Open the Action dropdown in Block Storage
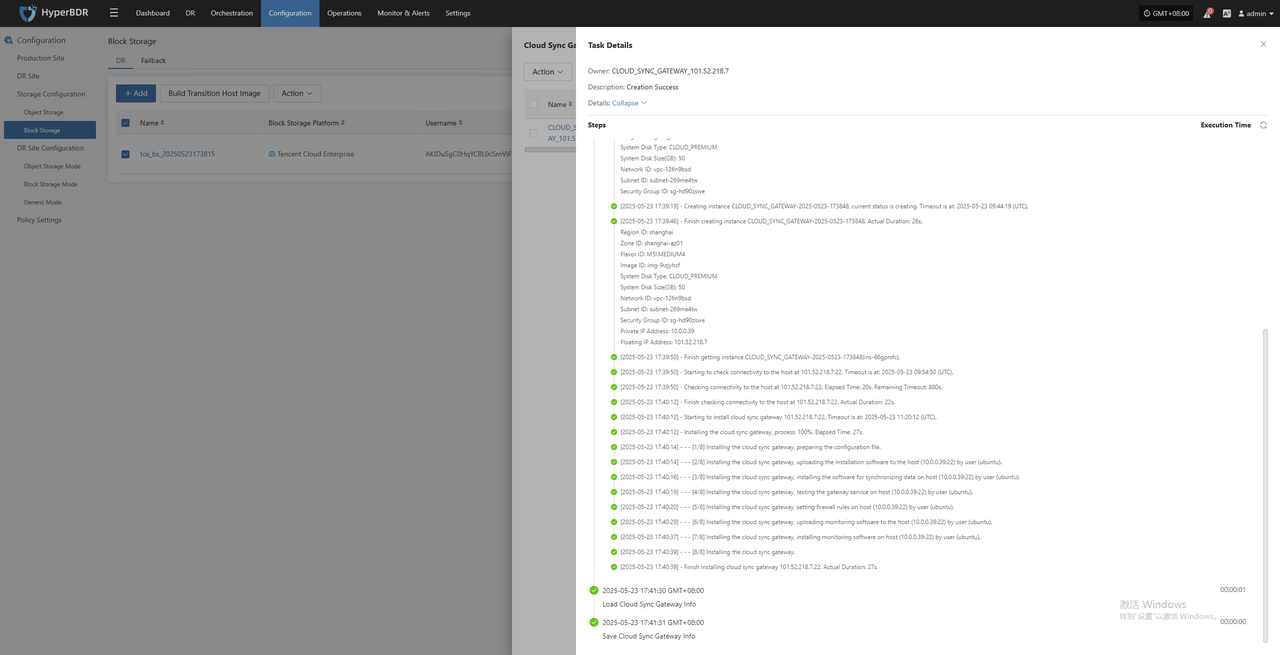The width and height of the screenshot is (1280, 655). click(x=296, y=93)
